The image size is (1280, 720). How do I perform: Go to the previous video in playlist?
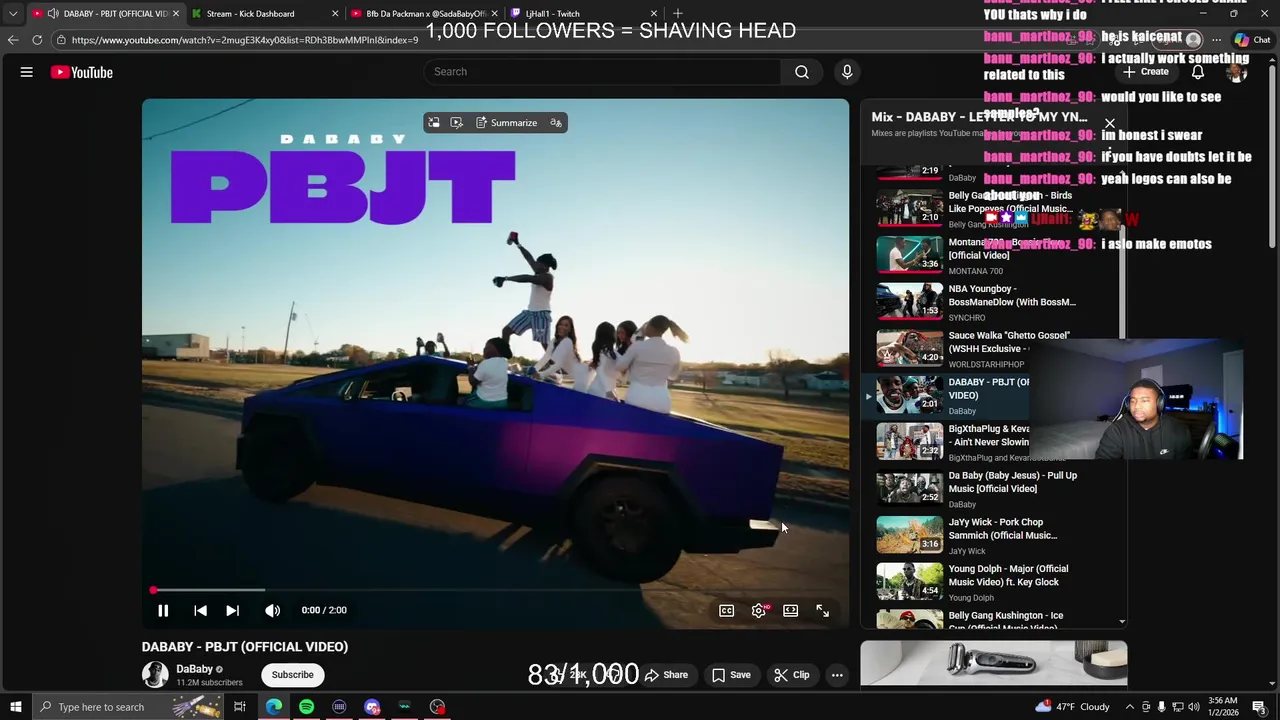coord(200,610)
